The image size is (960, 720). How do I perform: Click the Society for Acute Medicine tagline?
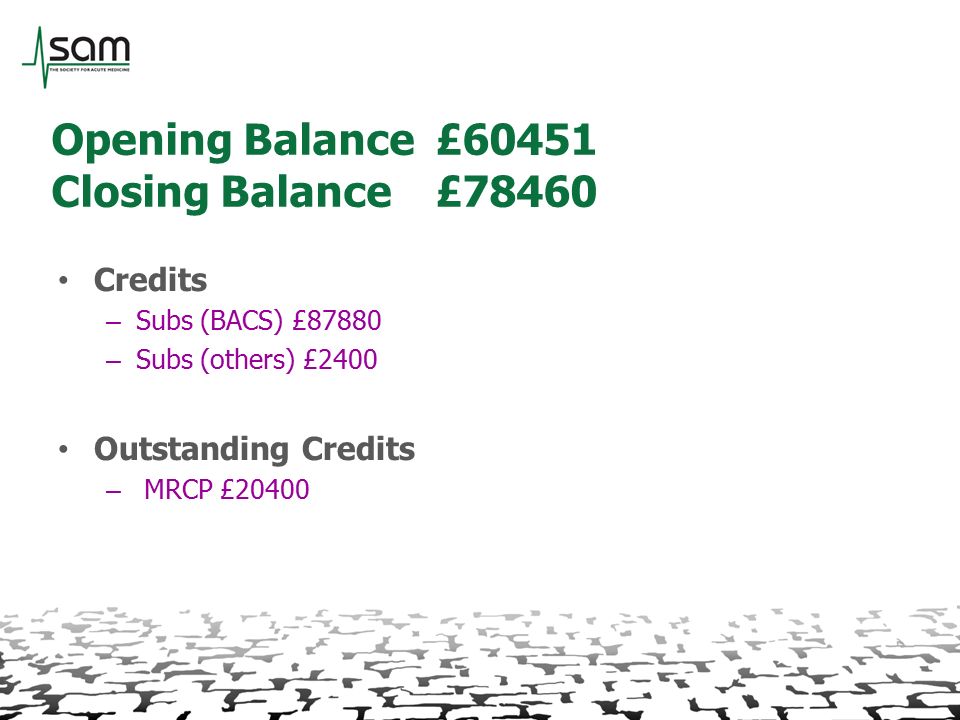click(x=89, y=70)
